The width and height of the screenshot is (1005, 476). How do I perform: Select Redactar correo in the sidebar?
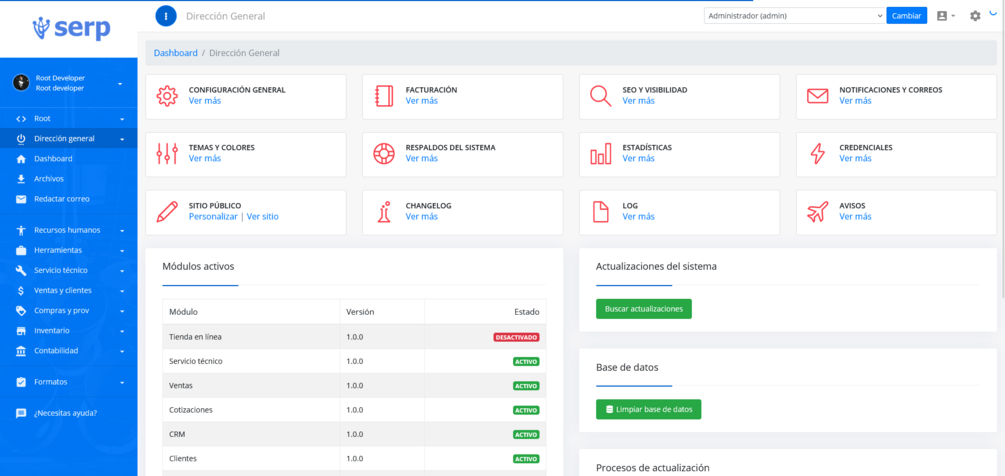tap(62, 199)
